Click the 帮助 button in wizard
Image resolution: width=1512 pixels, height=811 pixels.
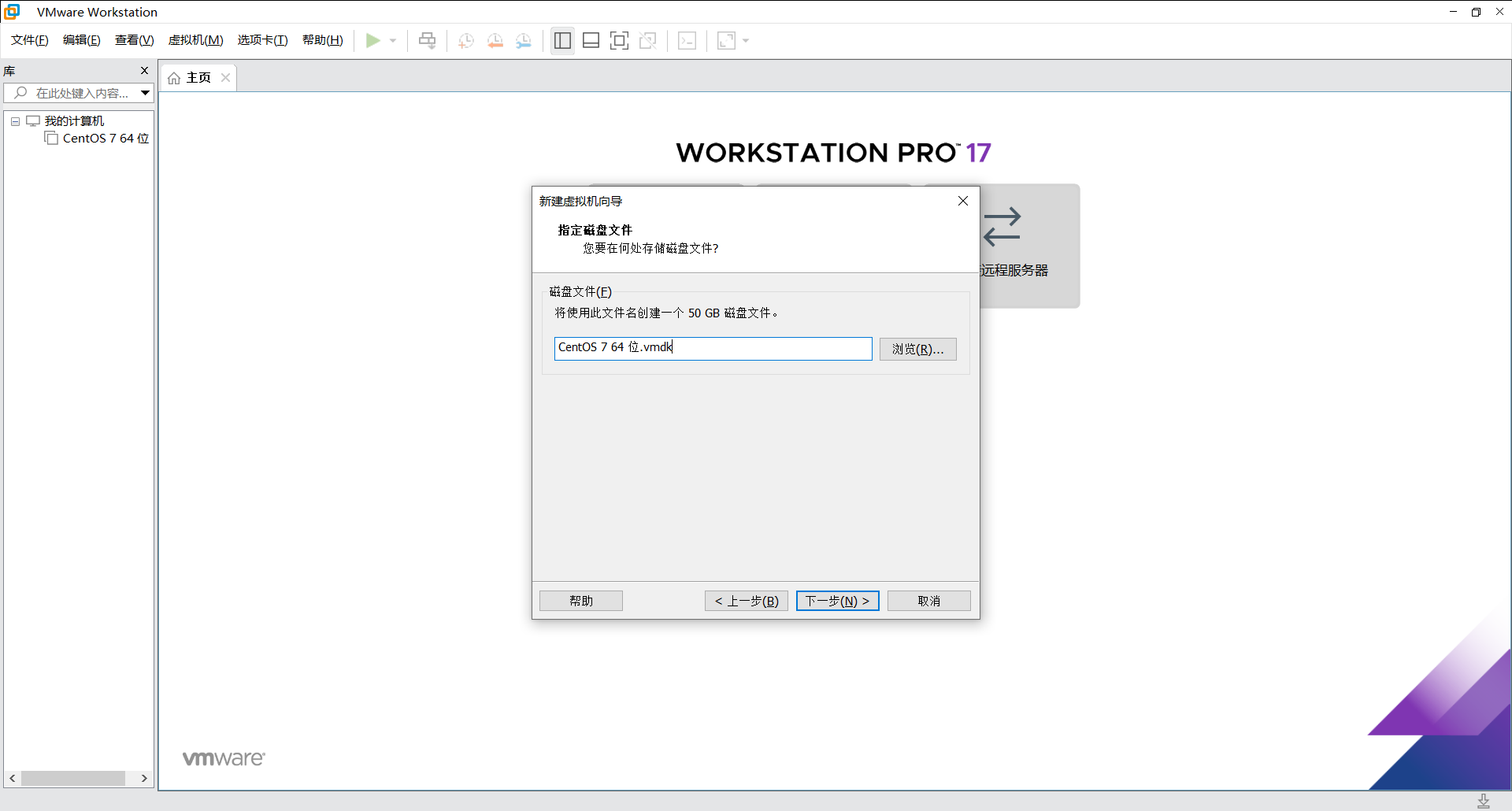581,601
